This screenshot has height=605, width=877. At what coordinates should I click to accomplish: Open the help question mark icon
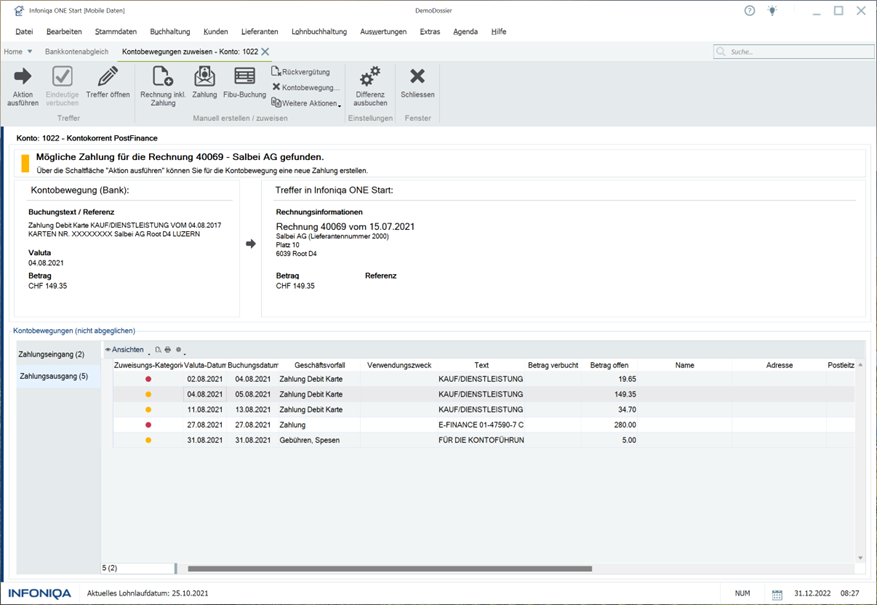pos(749,11)
